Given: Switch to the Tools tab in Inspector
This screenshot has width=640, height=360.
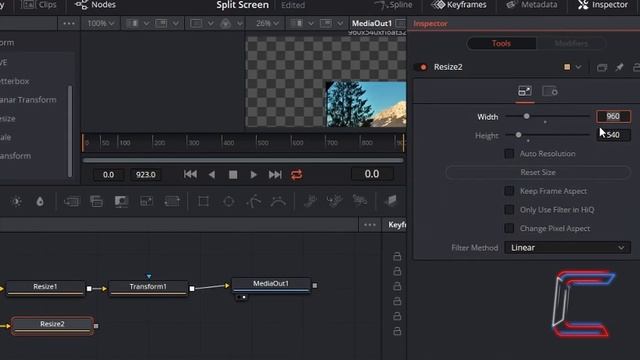Looking at the screenshot, I should (501, 44).
